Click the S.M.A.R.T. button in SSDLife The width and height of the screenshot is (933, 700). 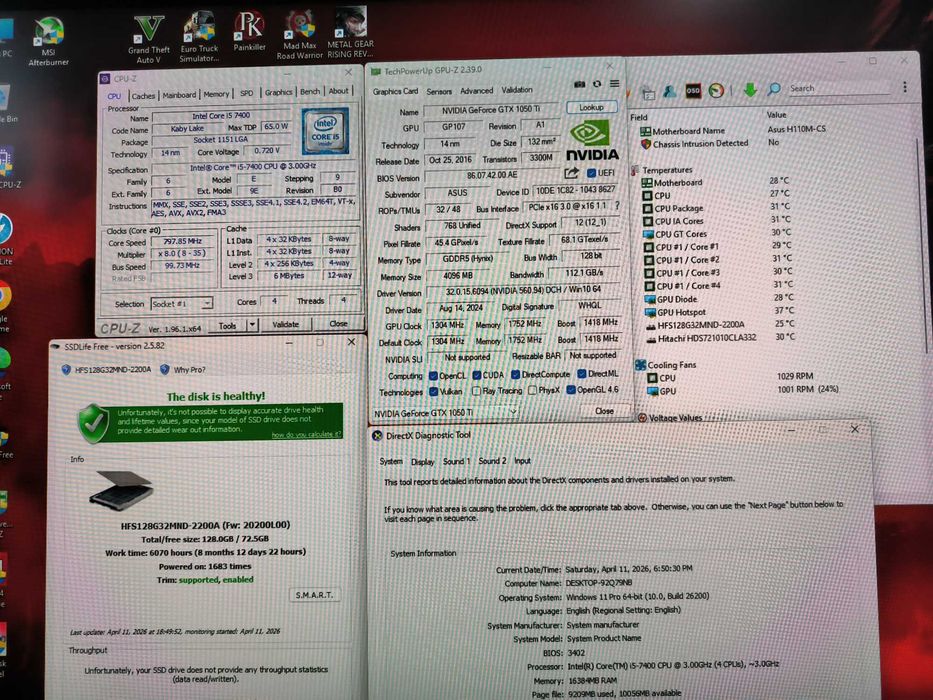(x=315, y=595)
